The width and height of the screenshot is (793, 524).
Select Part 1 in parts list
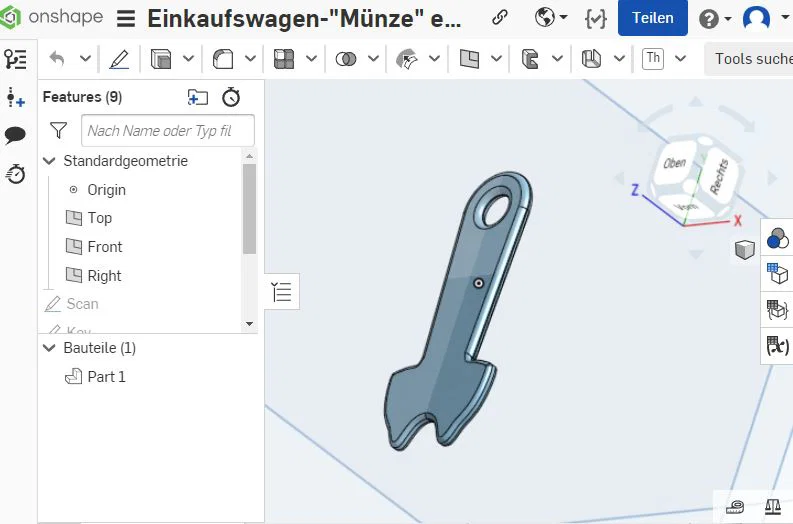point(106,377)
